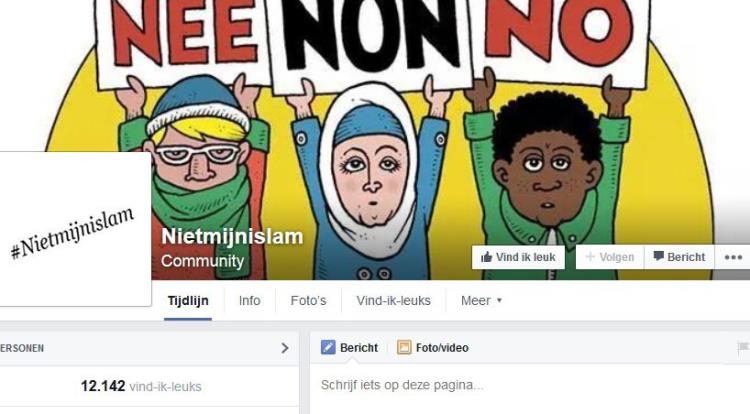The image size is (750, 414).
Task: Click the thumbs-up icon on Vind ik leuk
Action: tap(486, 257)
